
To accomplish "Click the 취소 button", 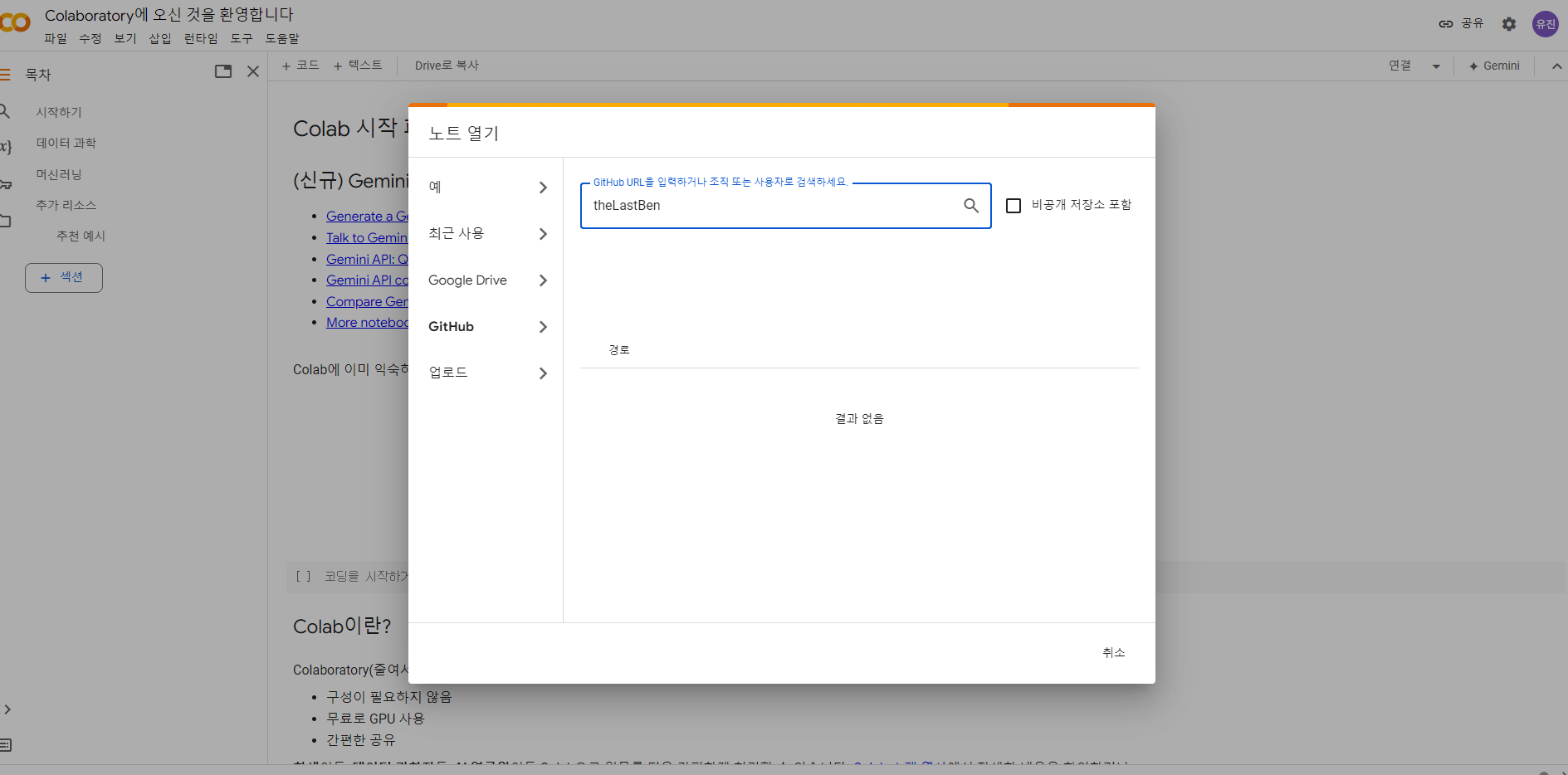I will [1114, 653].
